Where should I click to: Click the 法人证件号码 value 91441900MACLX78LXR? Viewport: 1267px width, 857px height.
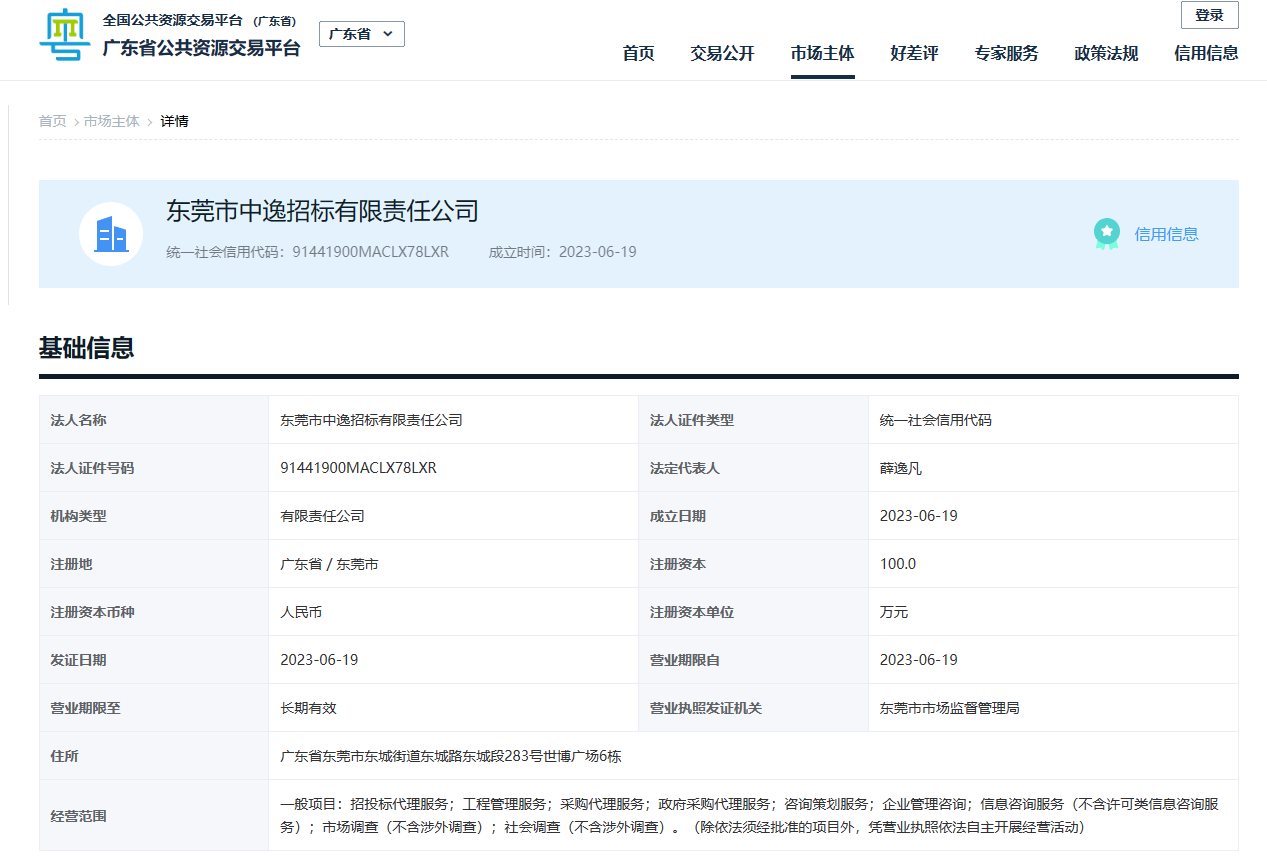tap(358, 468)
